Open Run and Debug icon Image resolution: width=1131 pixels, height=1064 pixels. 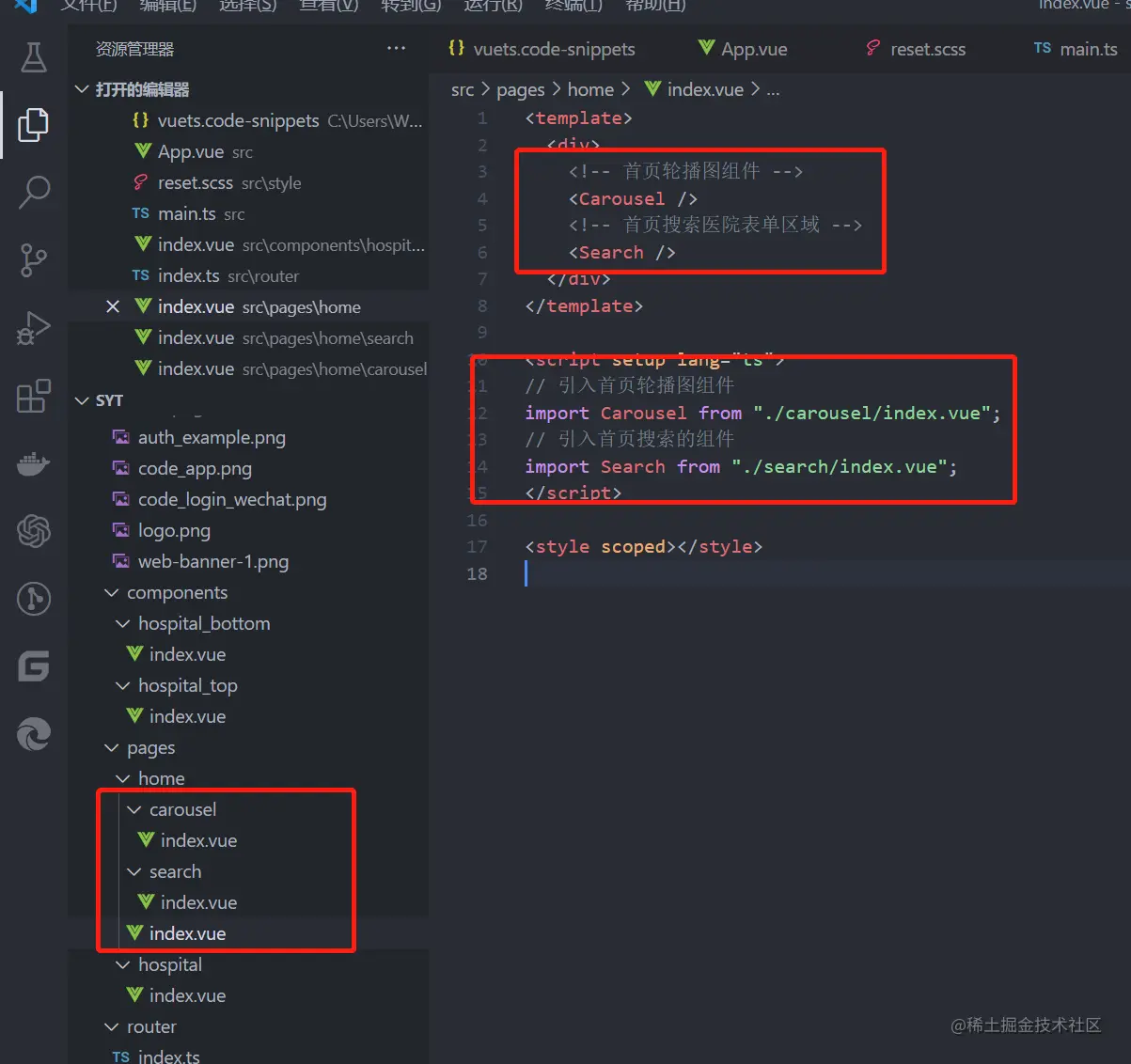tap(34, 328)
